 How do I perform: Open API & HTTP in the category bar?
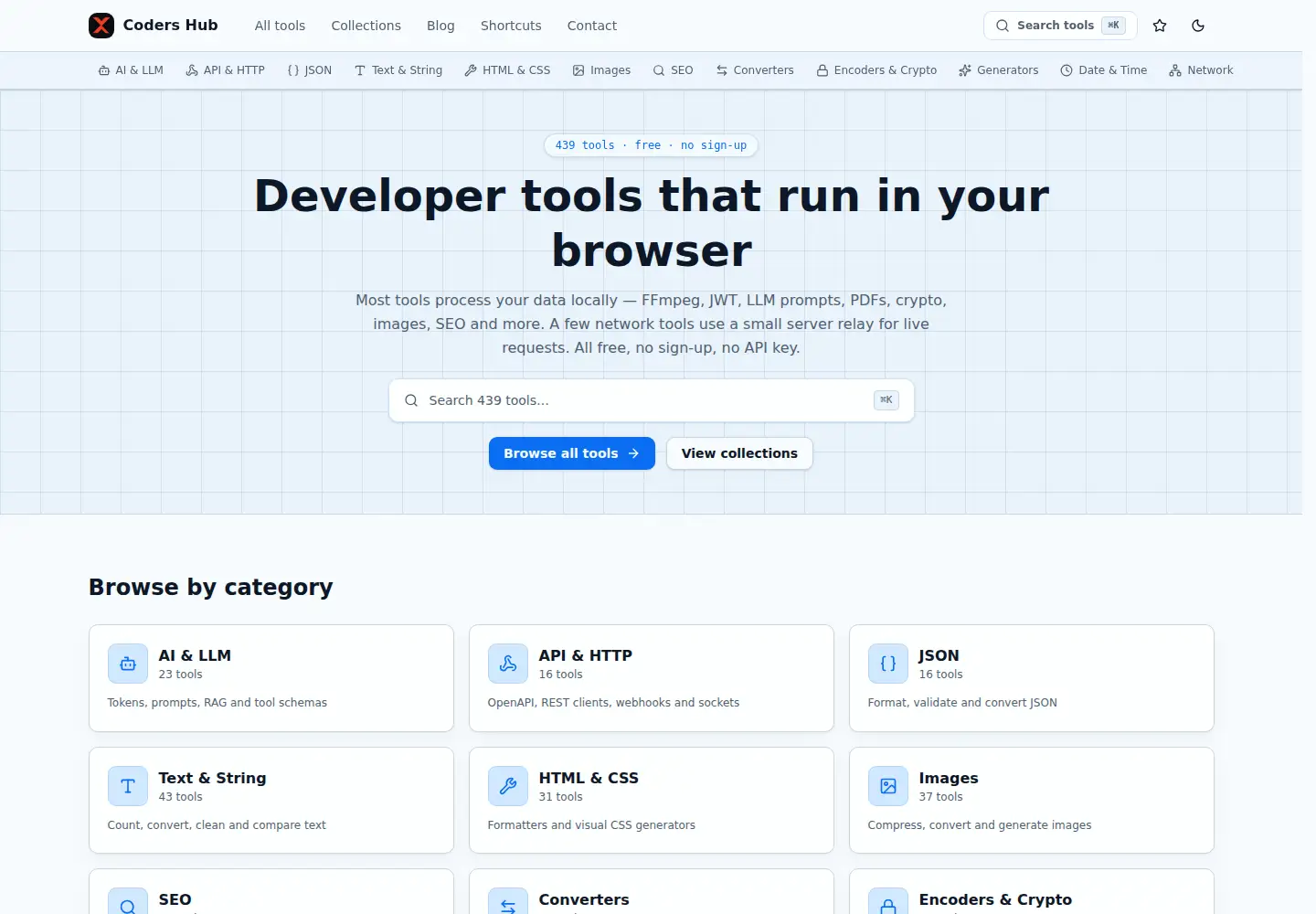click(x=225, y=70)
